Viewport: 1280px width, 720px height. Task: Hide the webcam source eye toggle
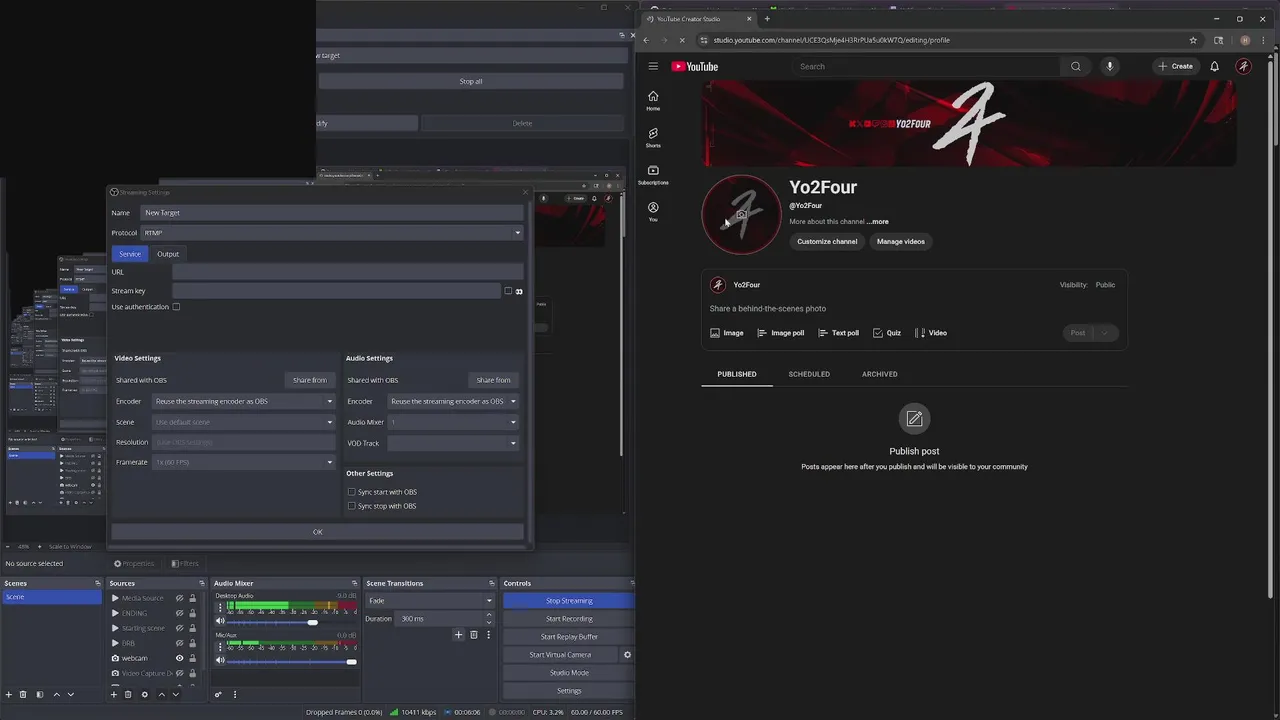pyautogui.click(x=179, y=658)
